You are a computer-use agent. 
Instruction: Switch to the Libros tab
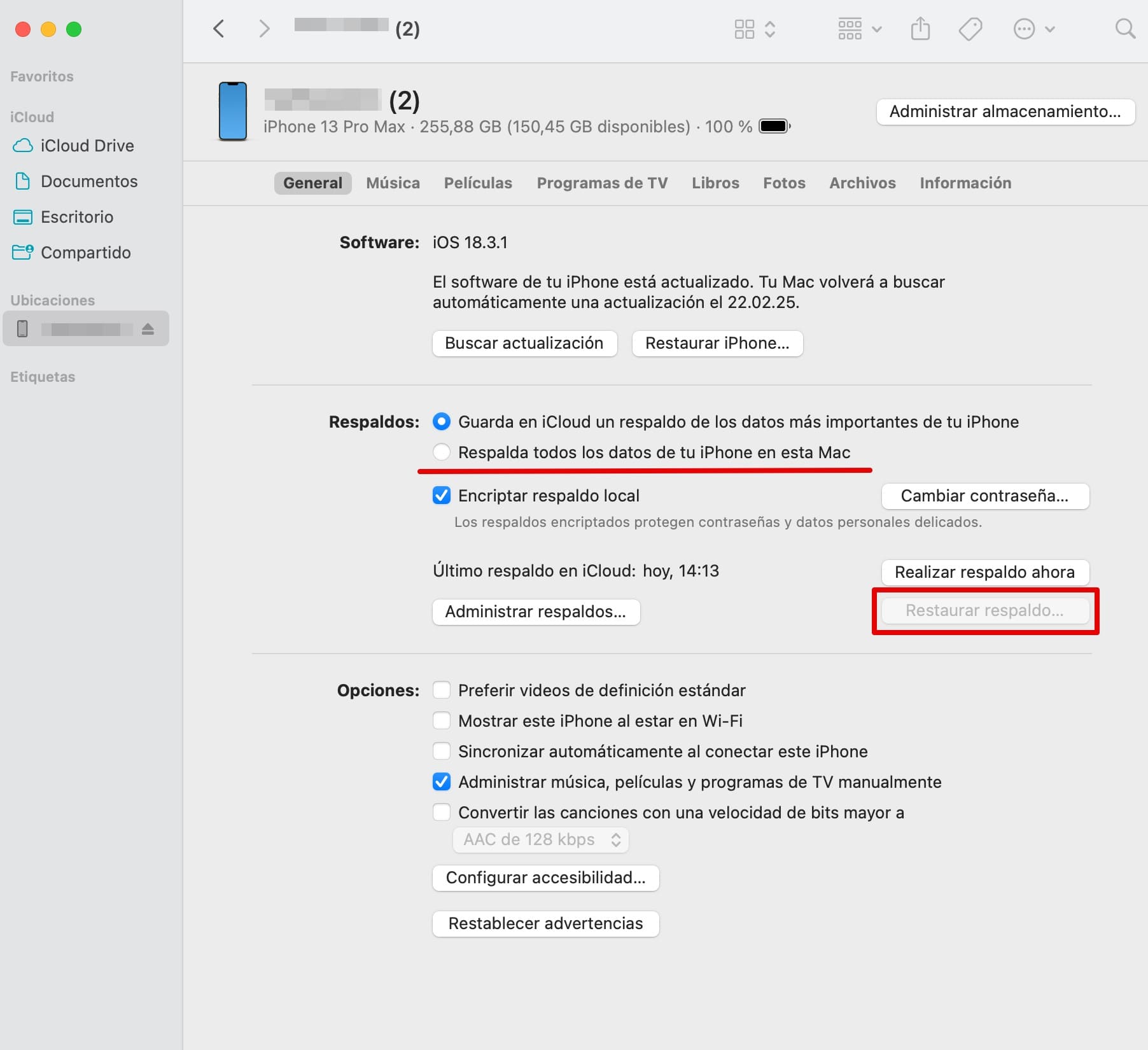coord(715,183)
